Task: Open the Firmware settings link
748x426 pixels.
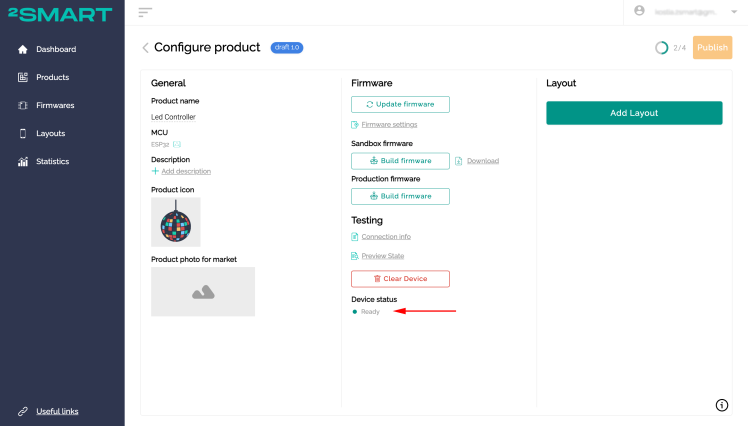Action: coord(389,125)
